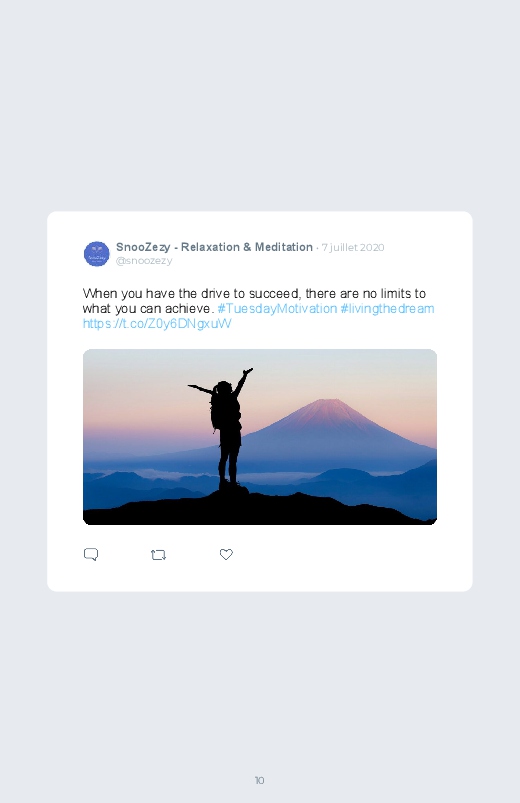
Task: Like the tweet with the heart icon
Action: click(x=226, y=554)
